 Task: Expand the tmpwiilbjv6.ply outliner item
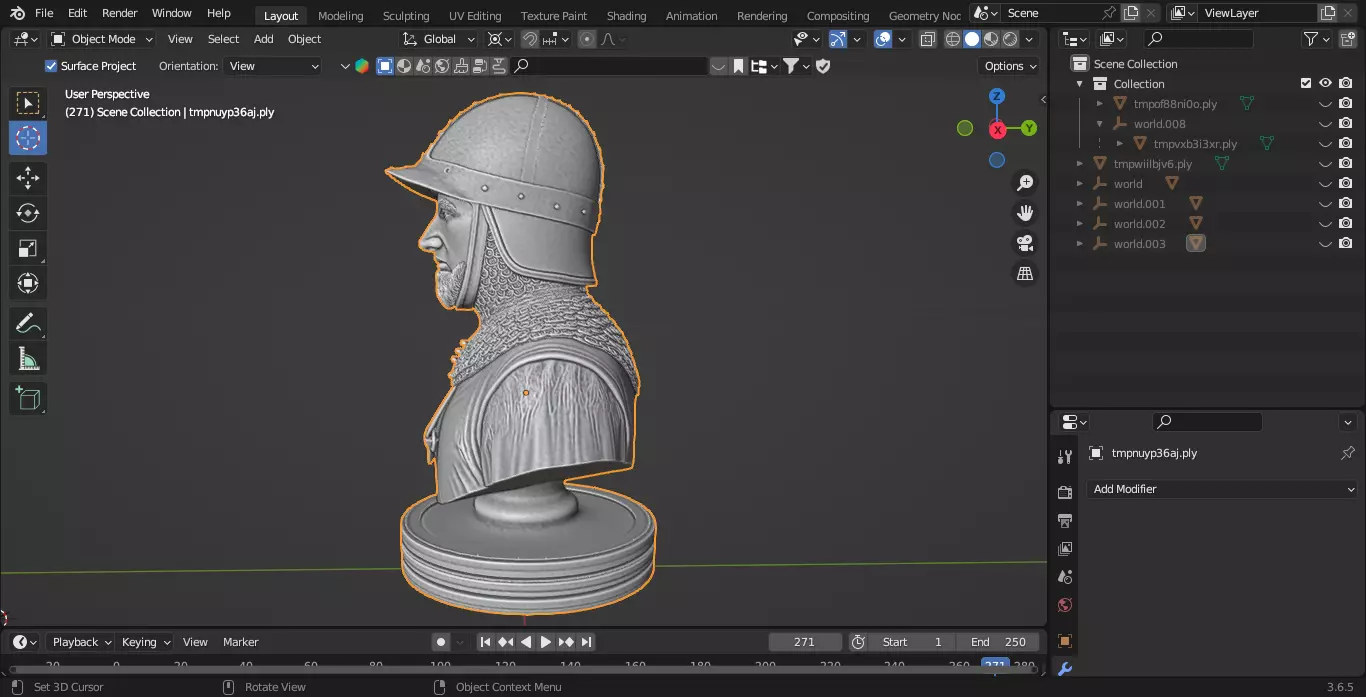(1080, 164)
